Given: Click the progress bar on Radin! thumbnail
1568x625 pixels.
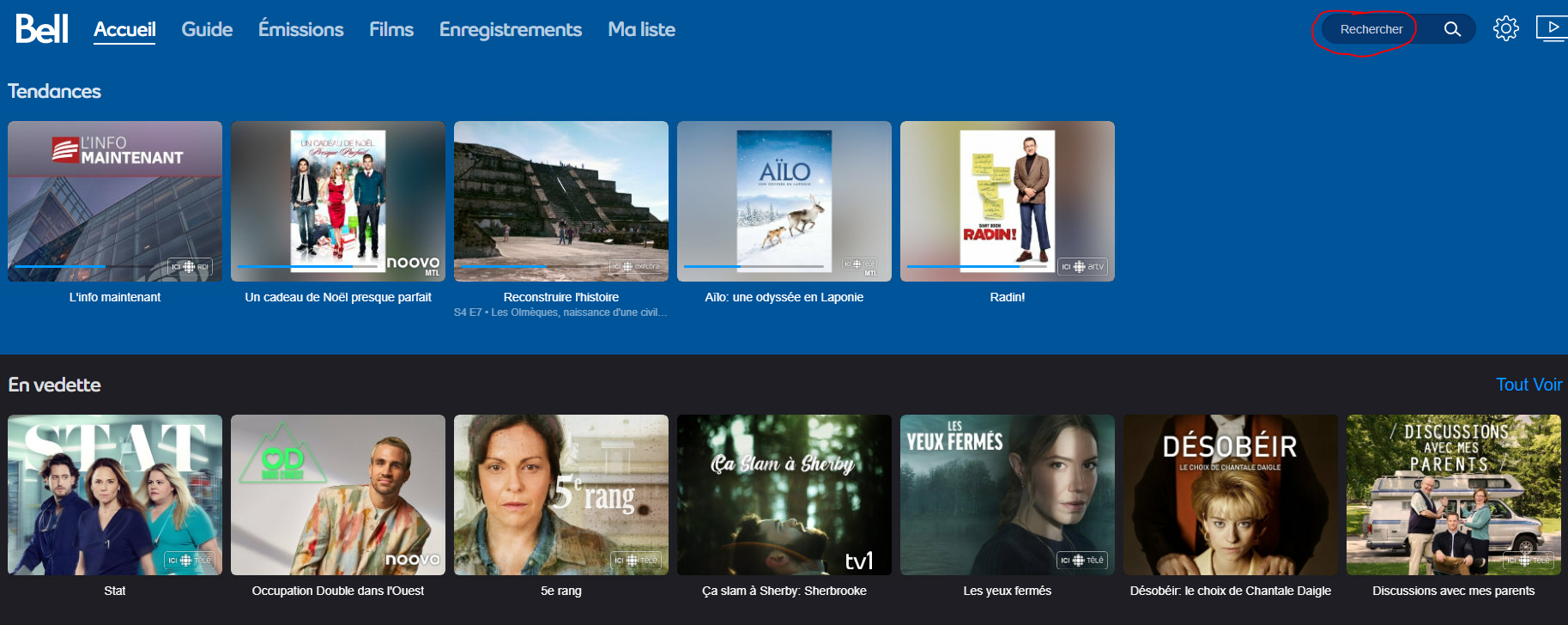Looking at the screenshot, I should click(978, 266).
